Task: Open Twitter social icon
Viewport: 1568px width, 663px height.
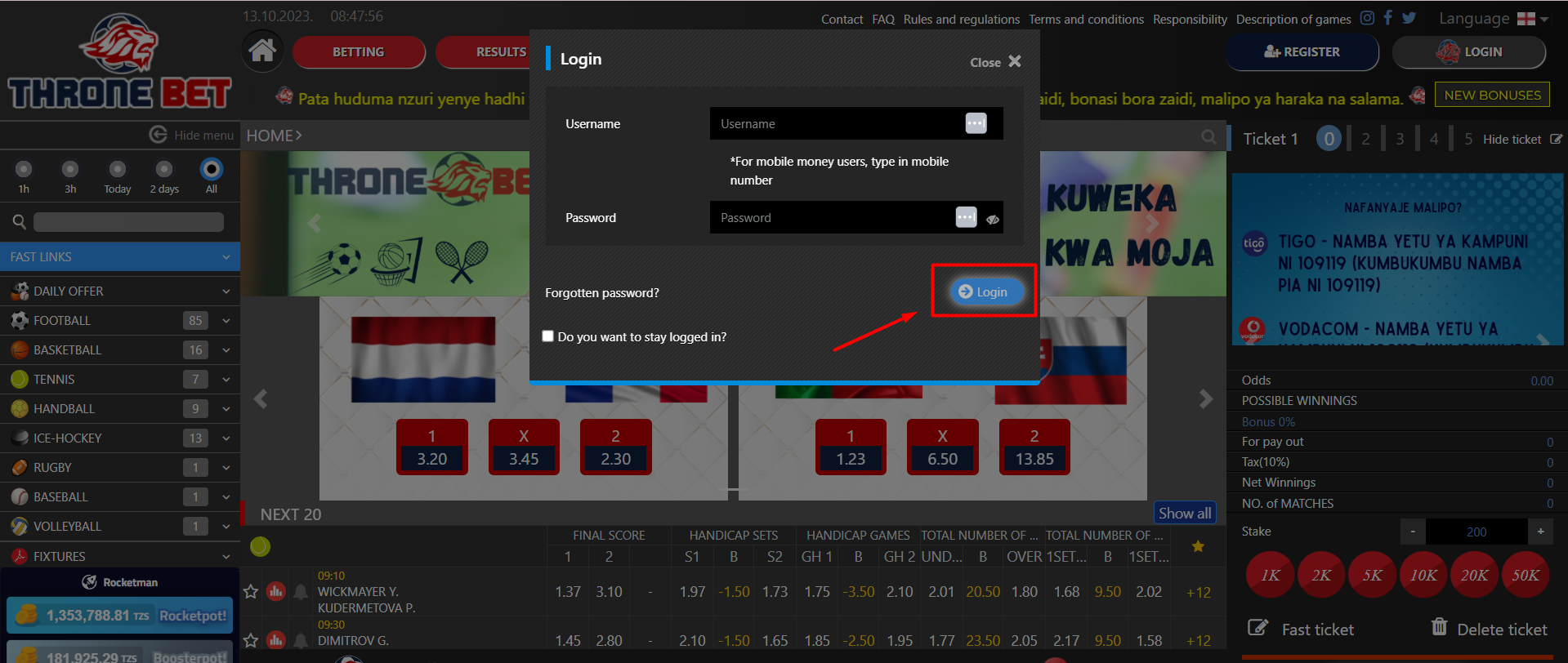Action: 1409,18
